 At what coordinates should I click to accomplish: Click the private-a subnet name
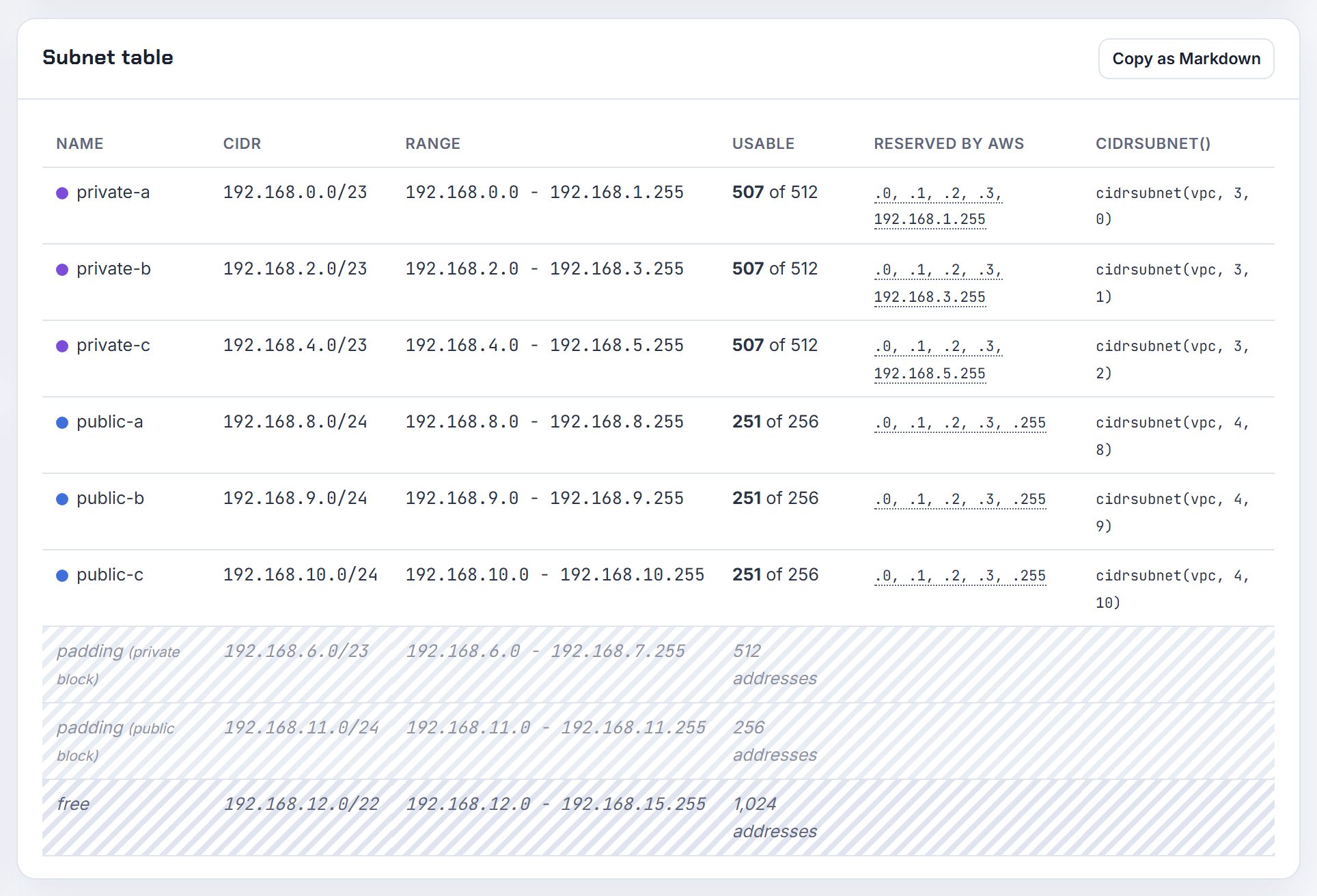point(113,193)
